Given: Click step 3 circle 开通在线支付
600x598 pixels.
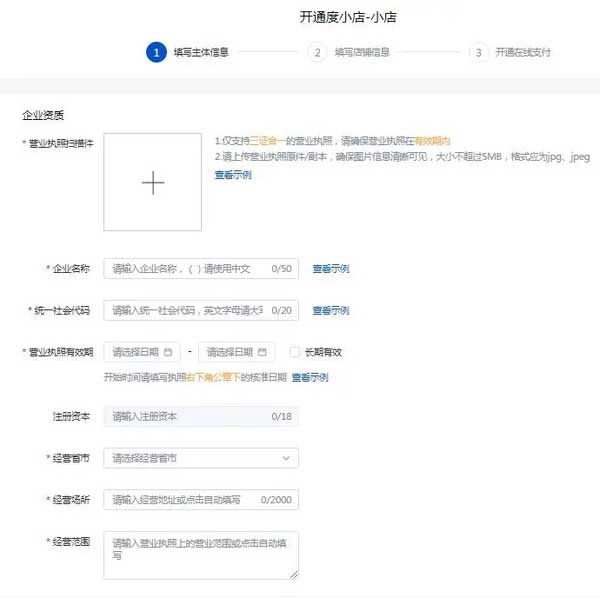Looking at the screenshot, I should tap(478, 52).
